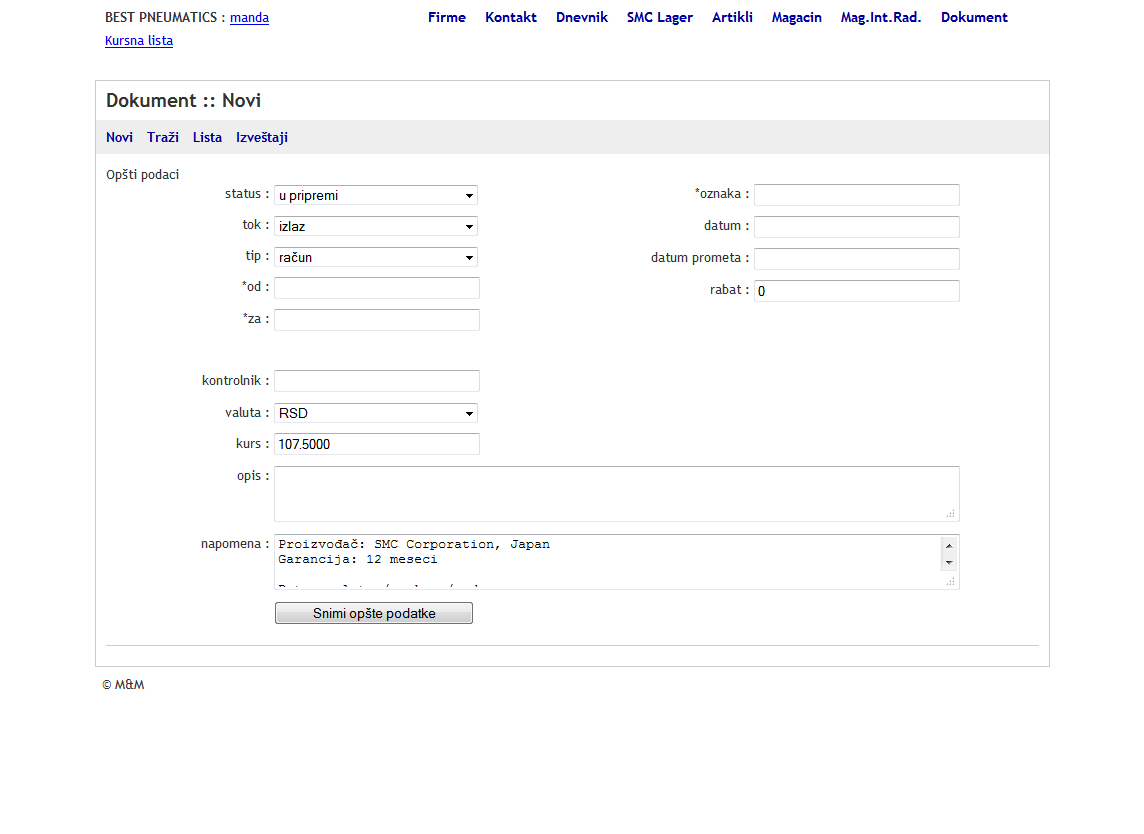Open the Traži search link
Viewport: 1144px width, 834px height.
163,137
